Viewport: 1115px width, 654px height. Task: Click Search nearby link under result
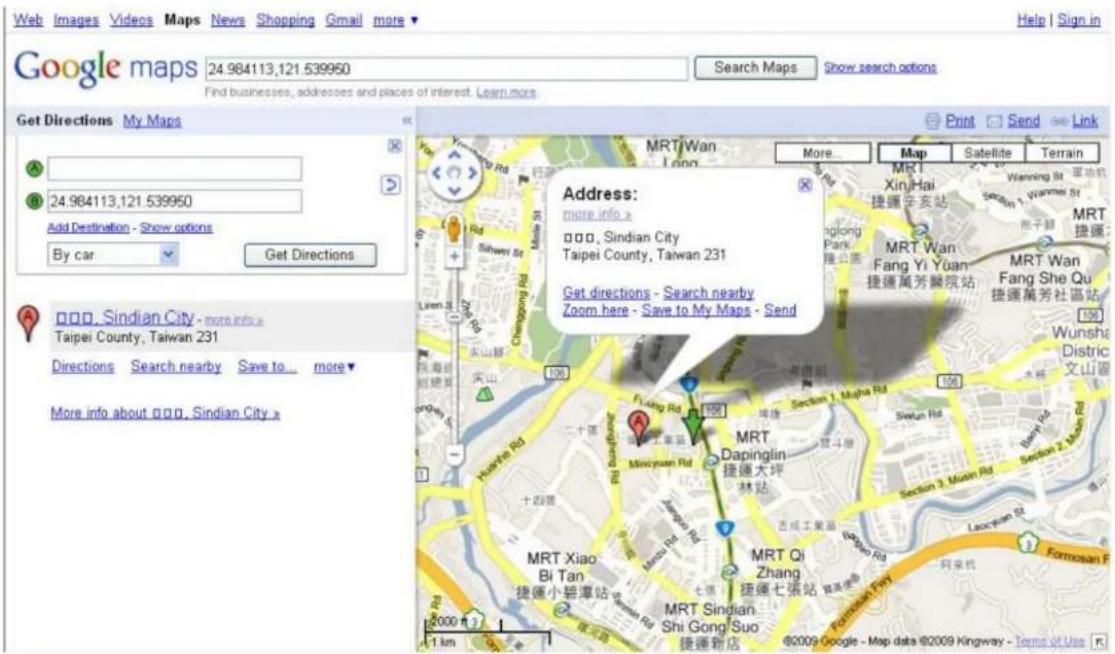[x=176, y=367]
